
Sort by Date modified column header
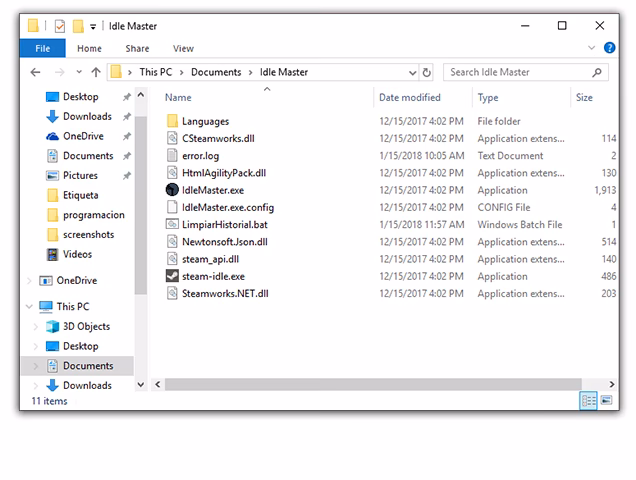click(410, 97)
